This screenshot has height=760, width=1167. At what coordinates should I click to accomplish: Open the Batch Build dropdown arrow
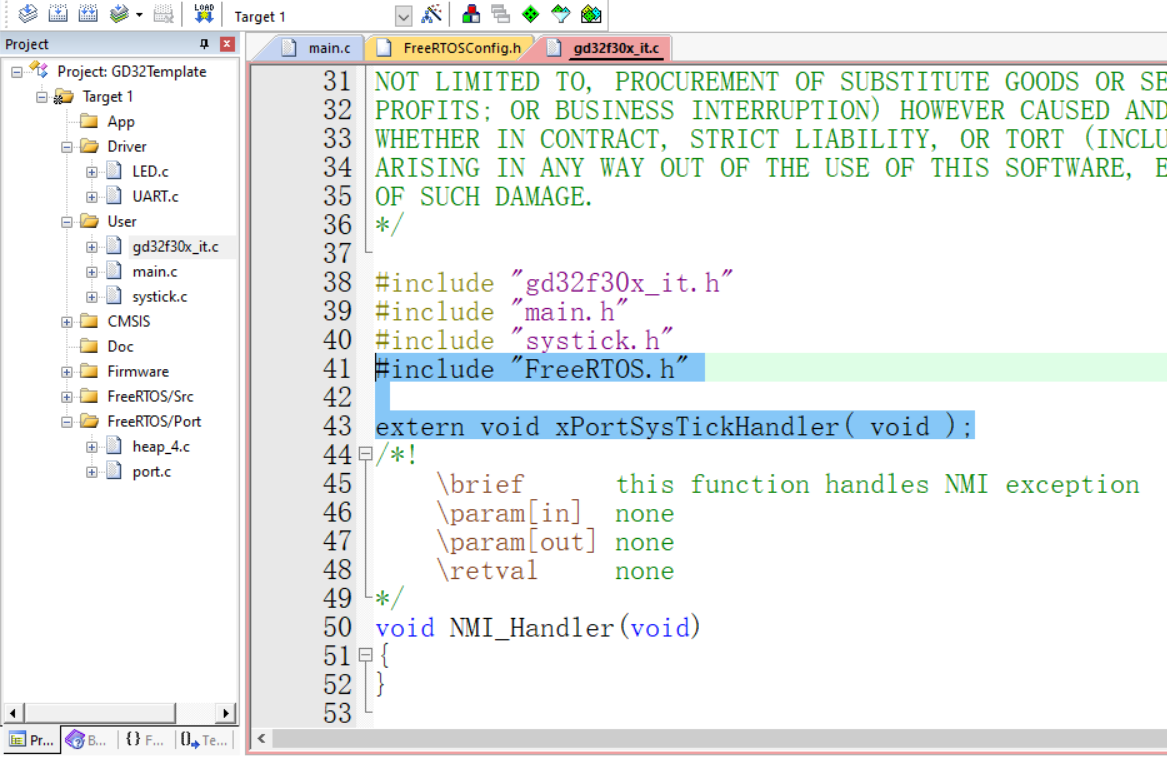(x=139, y=15)
